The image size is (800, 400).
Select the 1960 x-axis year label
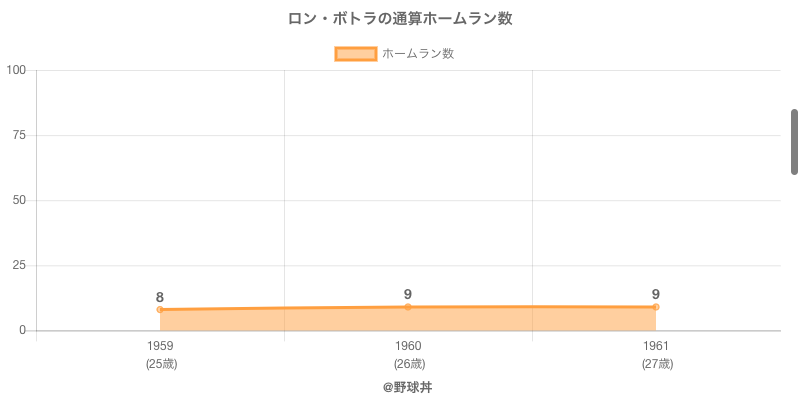pos(408,346)
